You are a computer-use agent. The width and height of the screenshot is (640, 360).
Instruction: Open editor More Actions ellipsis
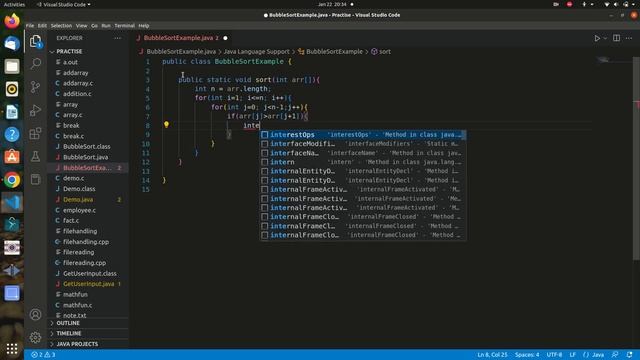(x=629, y=38)
